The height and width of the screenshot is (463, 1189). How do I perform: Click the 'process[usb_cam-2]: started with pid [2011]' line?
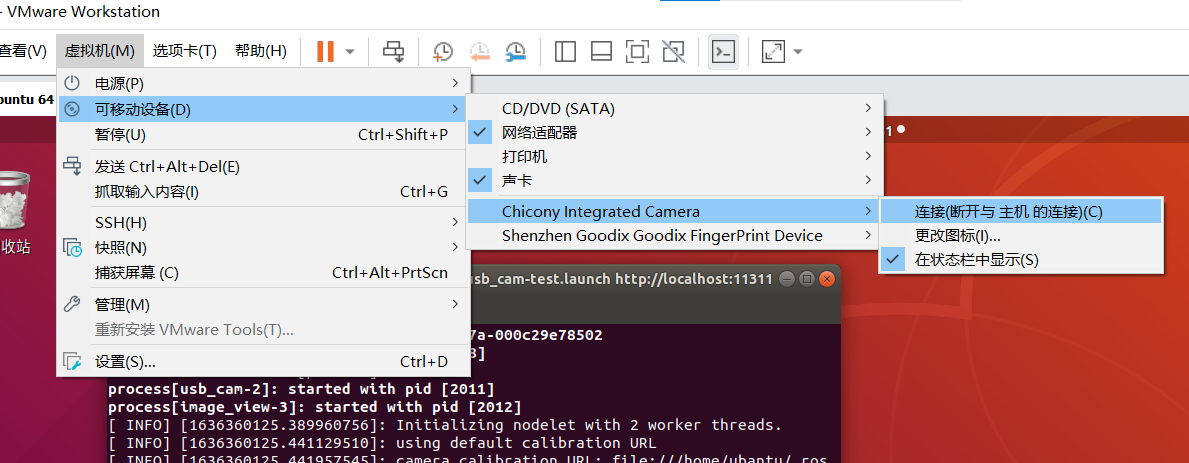[x=301, y=389]
